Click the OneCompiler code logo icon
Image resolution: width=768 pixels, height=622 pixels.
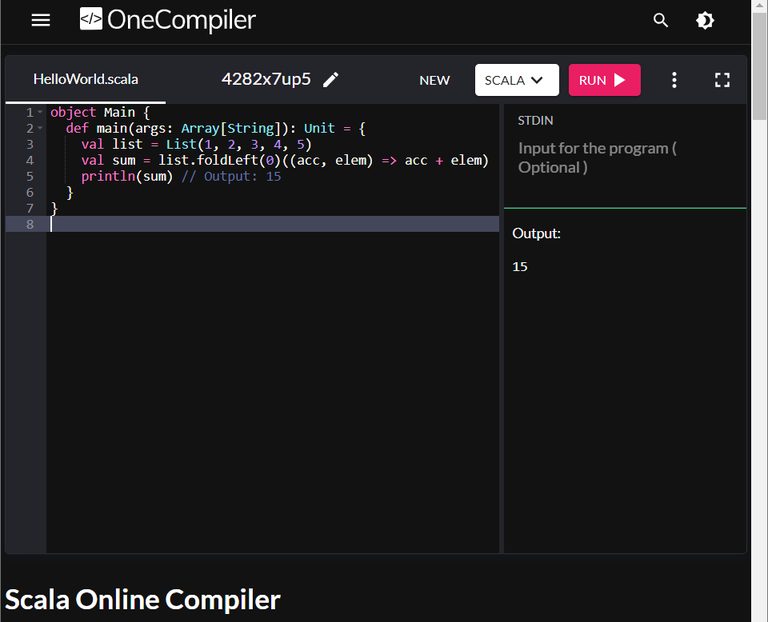click(91, 19)
